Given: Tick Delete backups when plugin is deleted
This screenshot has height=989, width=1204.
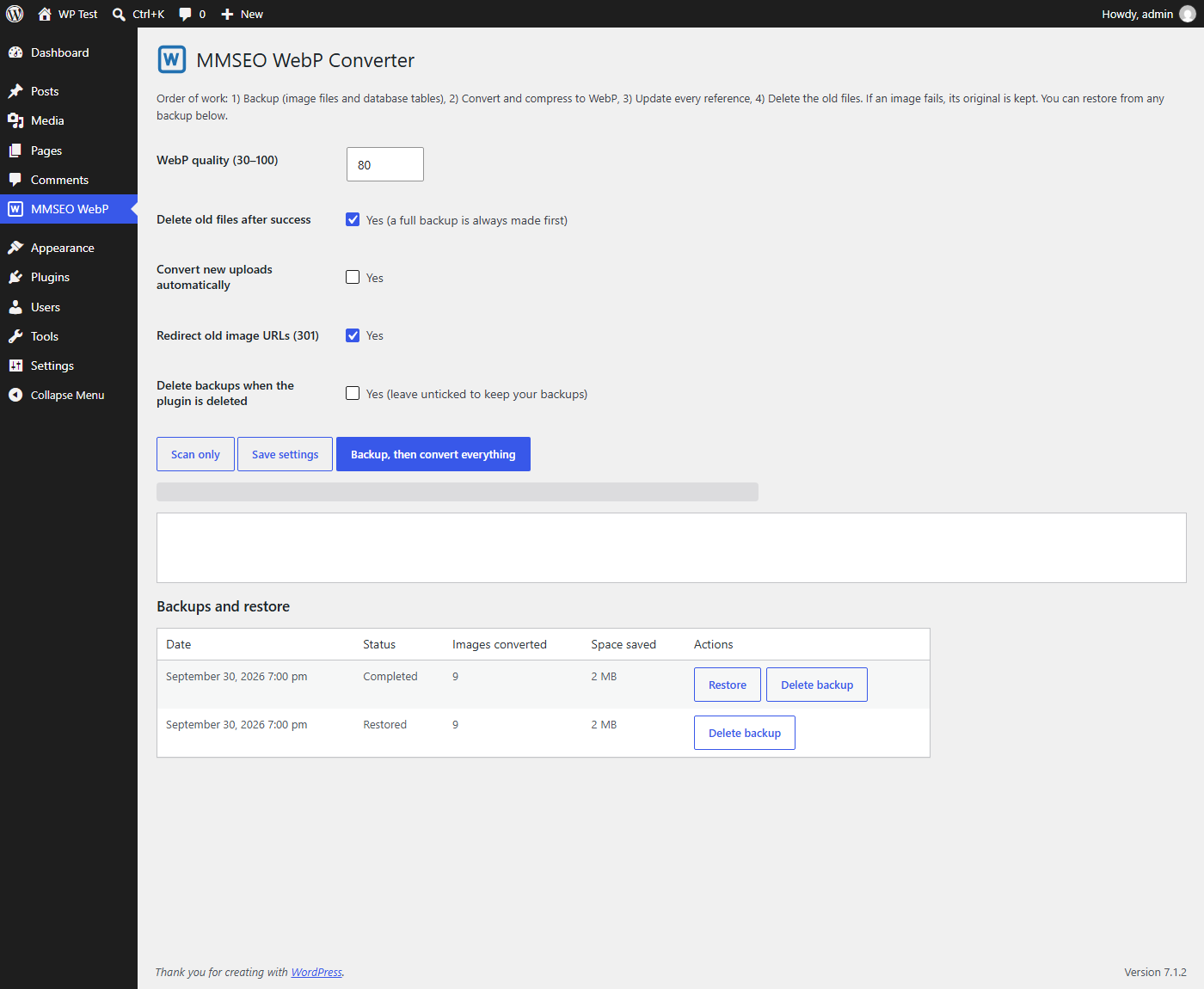Looking at the screenshot, I should tap(353, 393).
